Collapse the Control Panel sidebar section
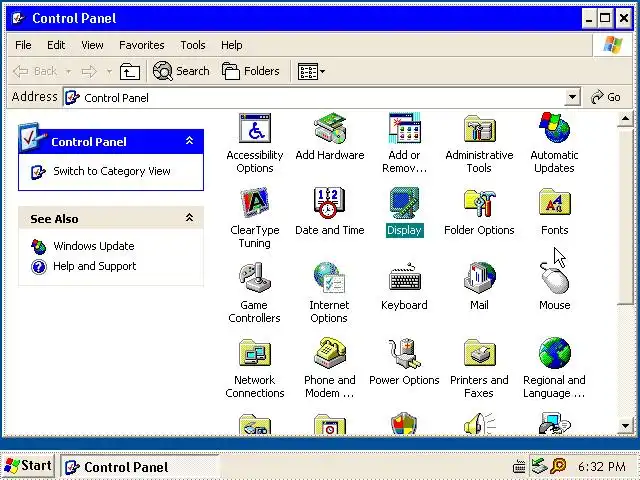 click(189, 141)
